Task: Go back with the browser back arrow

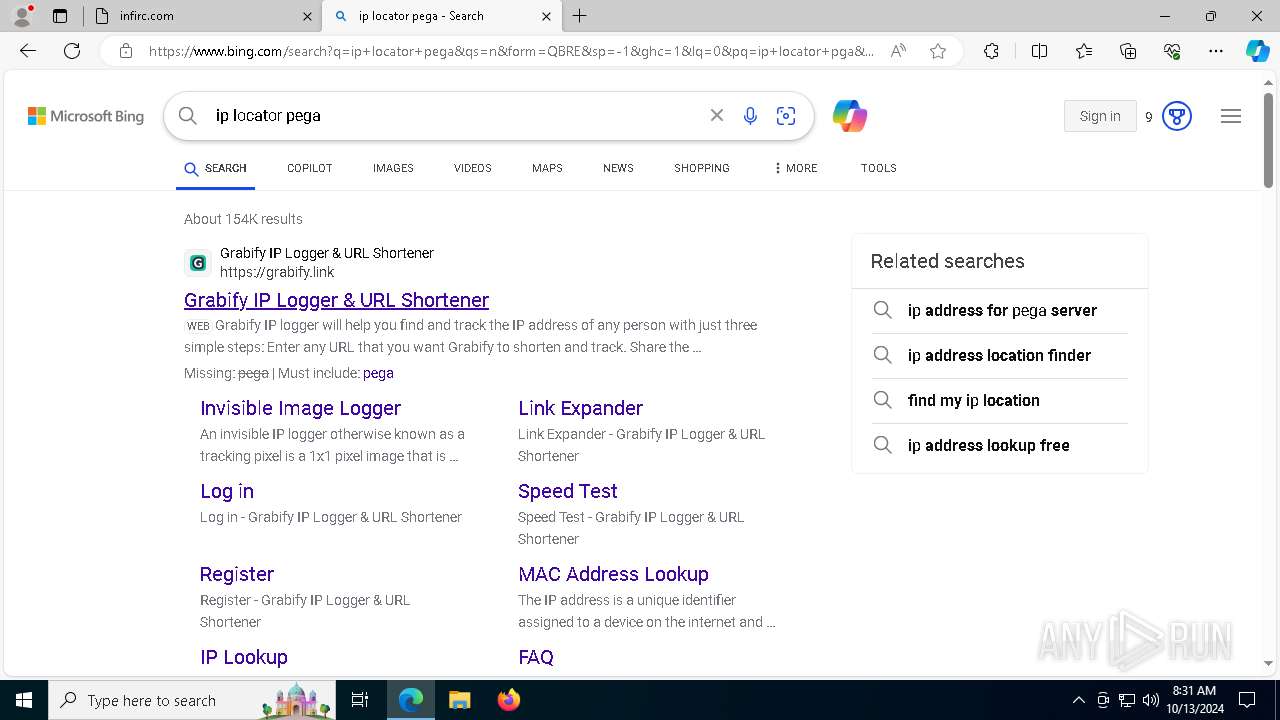Action: [x=28, y=51]
